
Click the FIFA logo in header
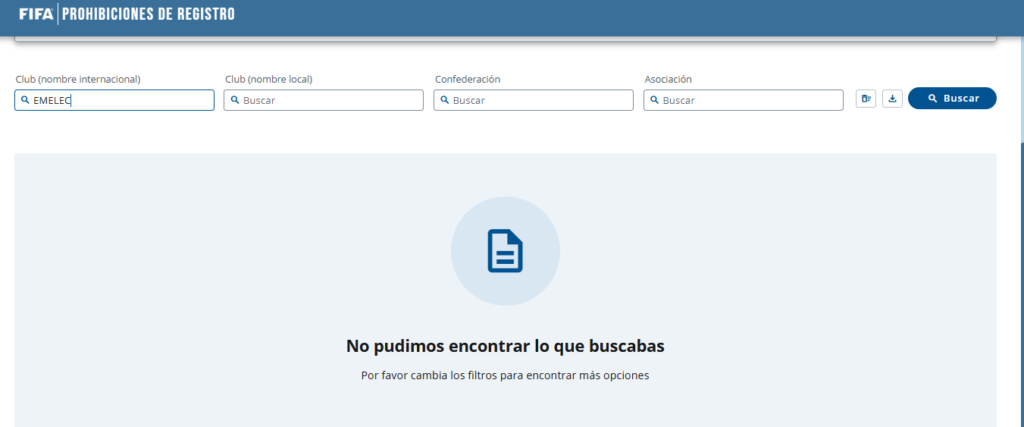tap(36, 14)
